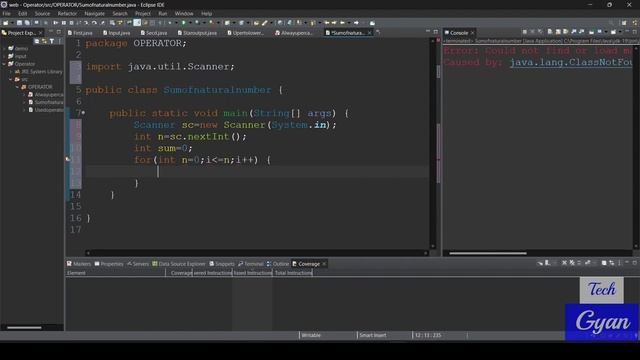Close the Coverage view tab
This screenshot has height=360, width=640.
[324, 264]
